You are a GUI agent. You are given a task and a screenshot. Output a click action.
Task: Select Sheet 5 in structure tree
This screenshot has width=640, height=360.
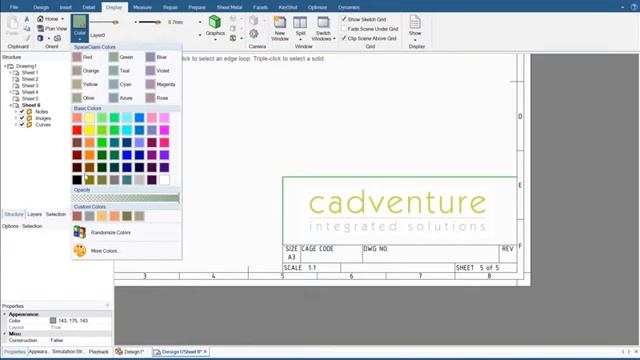coord(30,99)
